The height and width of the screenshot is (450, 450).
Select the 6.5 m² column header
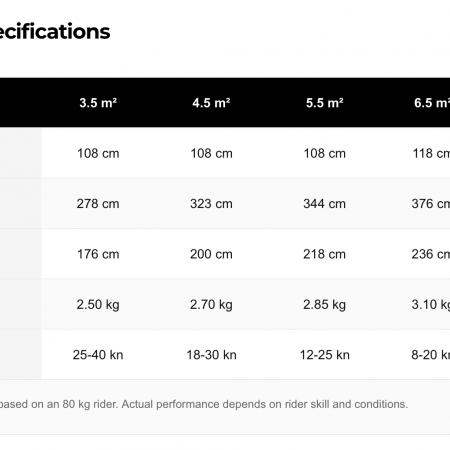point(416,103)
